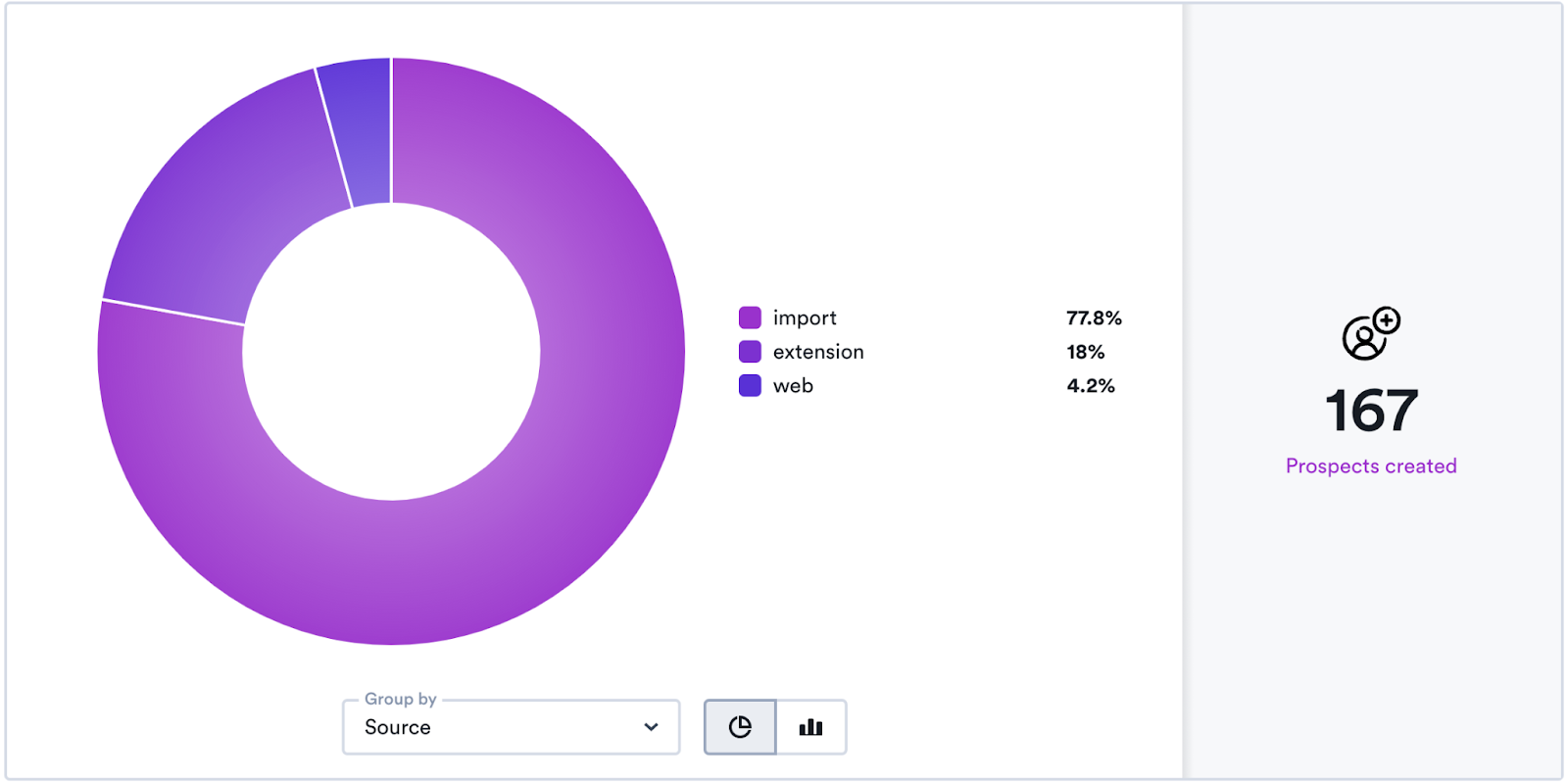
Task: Click the import color swatch in the legend
Action: pos(748,318)
